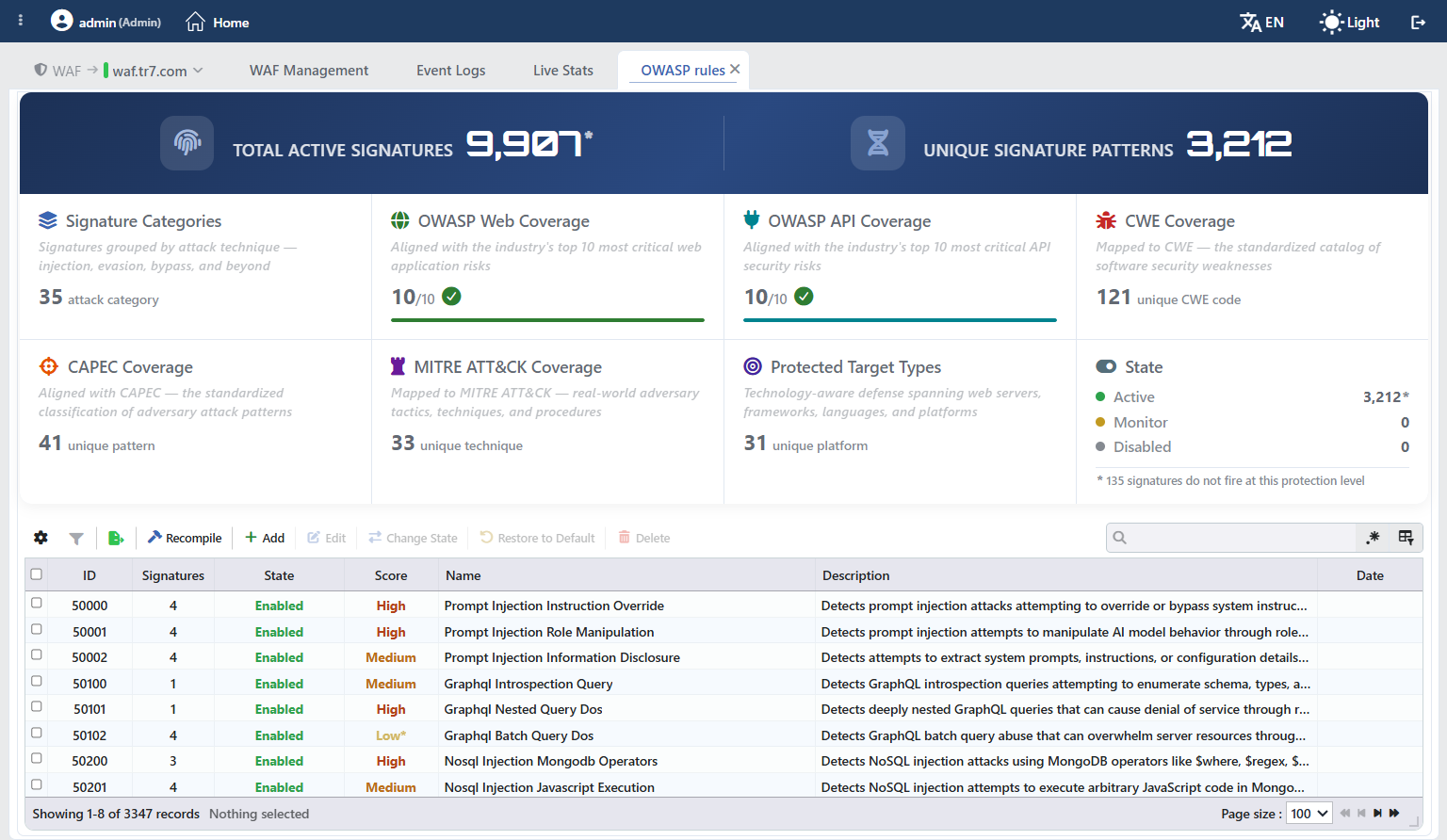Click the Date column header

tap(1370, 575)
